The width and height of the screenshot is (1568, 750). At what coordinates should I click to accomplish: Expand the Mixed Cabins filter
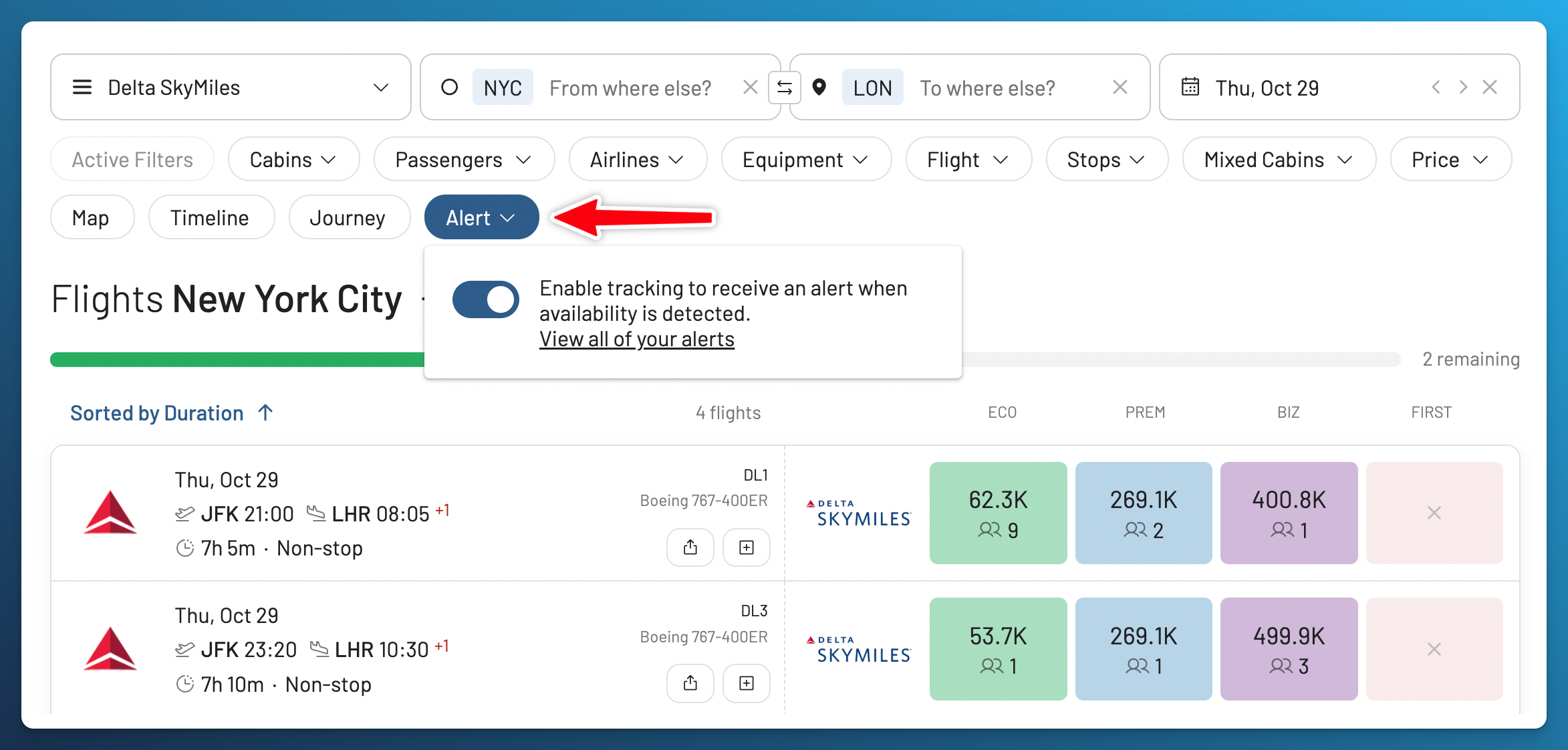(x=1279, y=160)
